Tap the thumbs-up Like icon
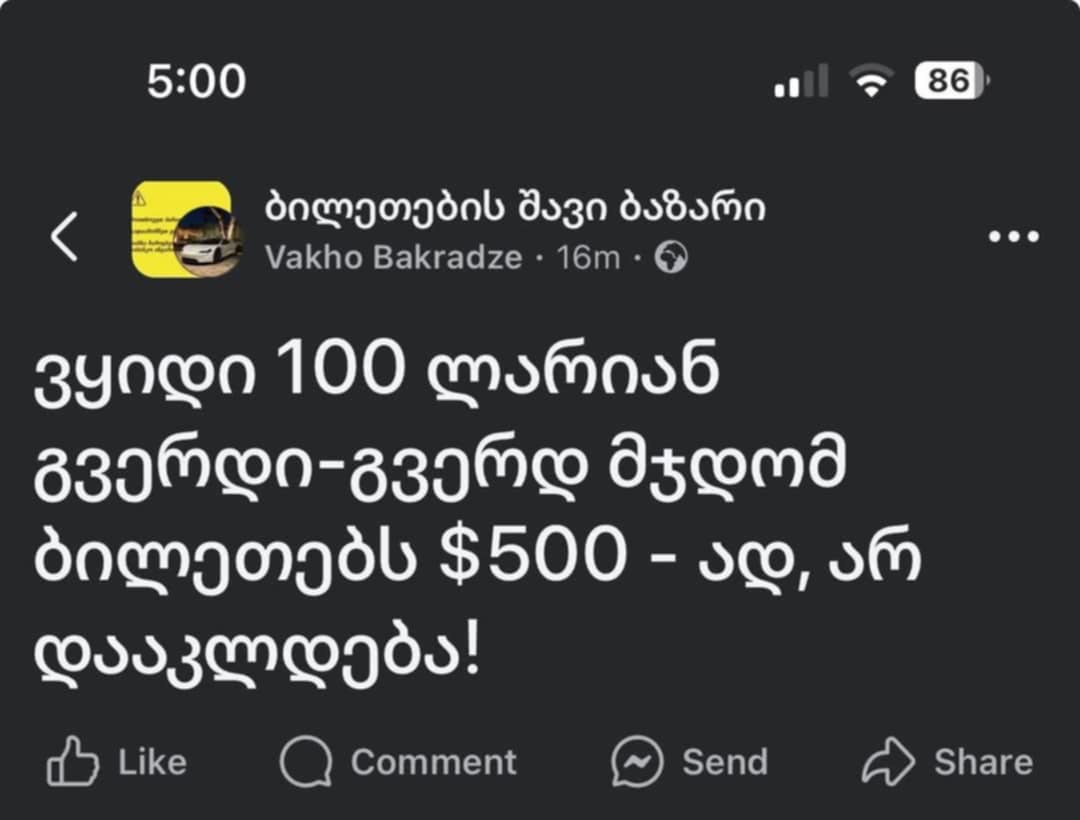Image resolution: width=1080 pixels, height=820 pixels. click(72, 761)
